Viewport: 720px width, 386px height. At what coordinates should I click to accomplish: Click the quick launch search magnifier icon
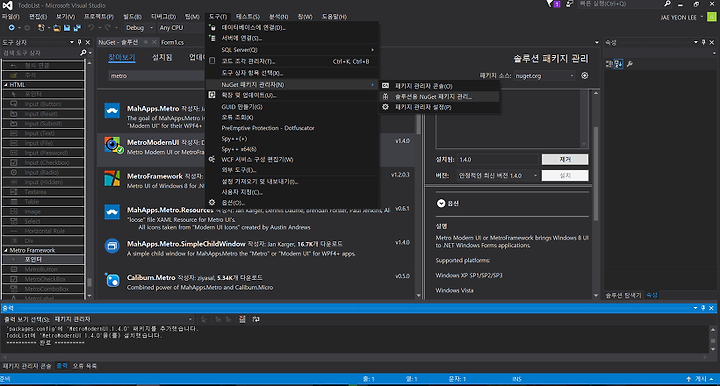tap(667, 4)
